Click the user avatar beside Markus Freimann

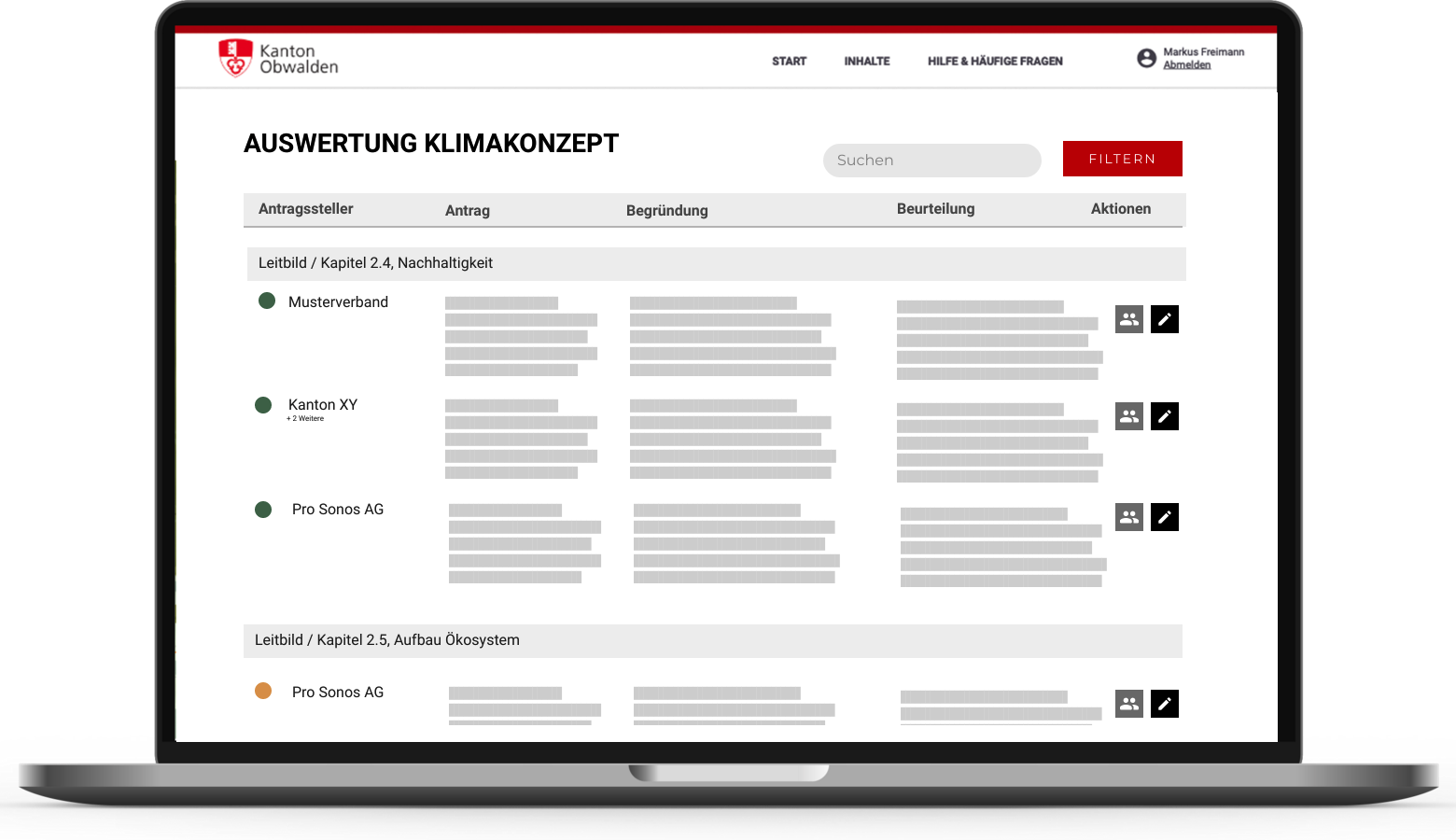(x=1146, y=57)
